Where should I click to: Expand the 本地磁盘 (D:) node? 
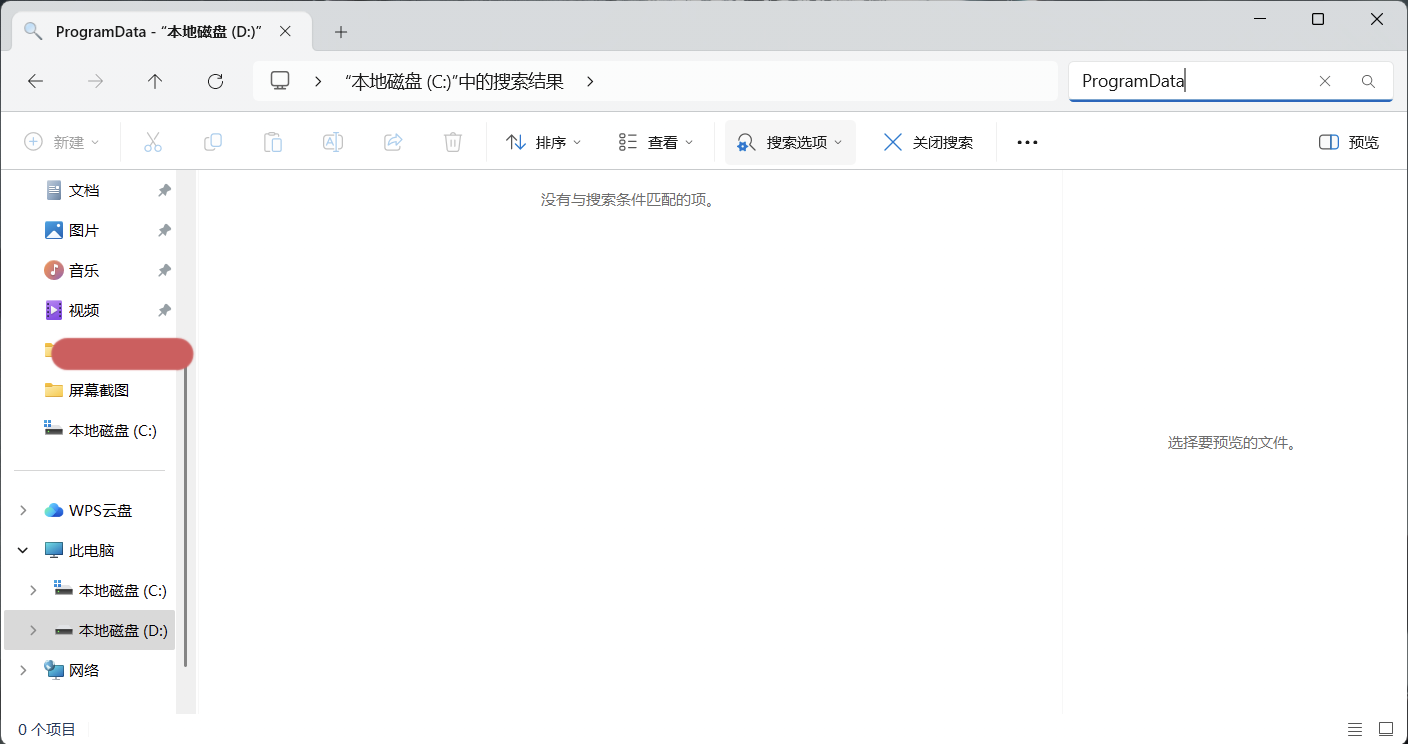coord(33,630)
